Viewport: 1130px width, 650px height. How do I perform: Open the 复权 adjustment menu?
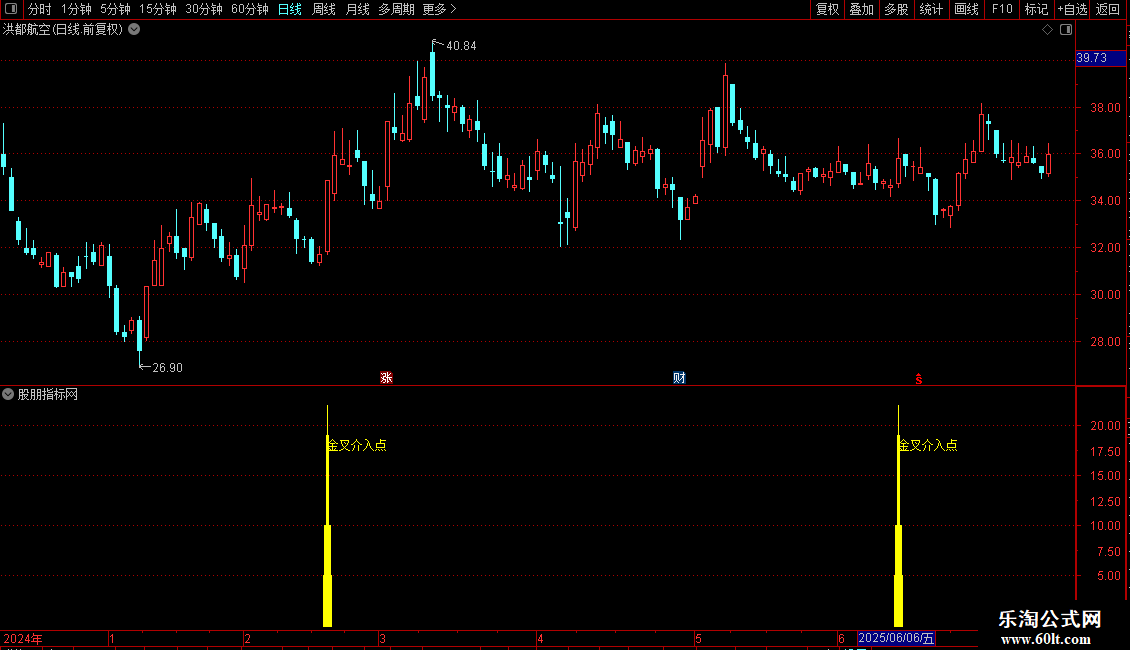tap(827, 9)
